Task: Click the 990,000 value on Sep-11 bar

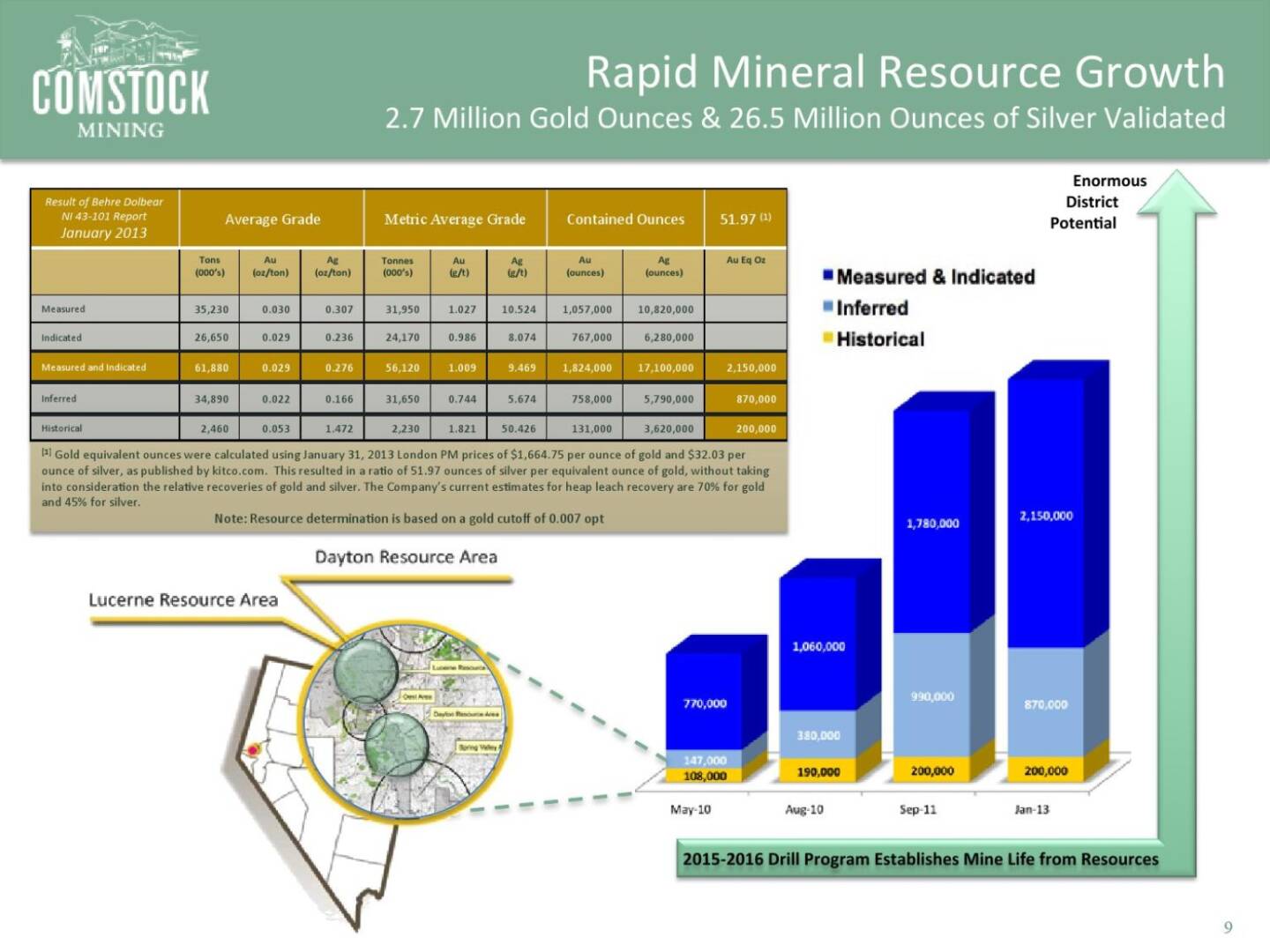Action: (932, 696)
